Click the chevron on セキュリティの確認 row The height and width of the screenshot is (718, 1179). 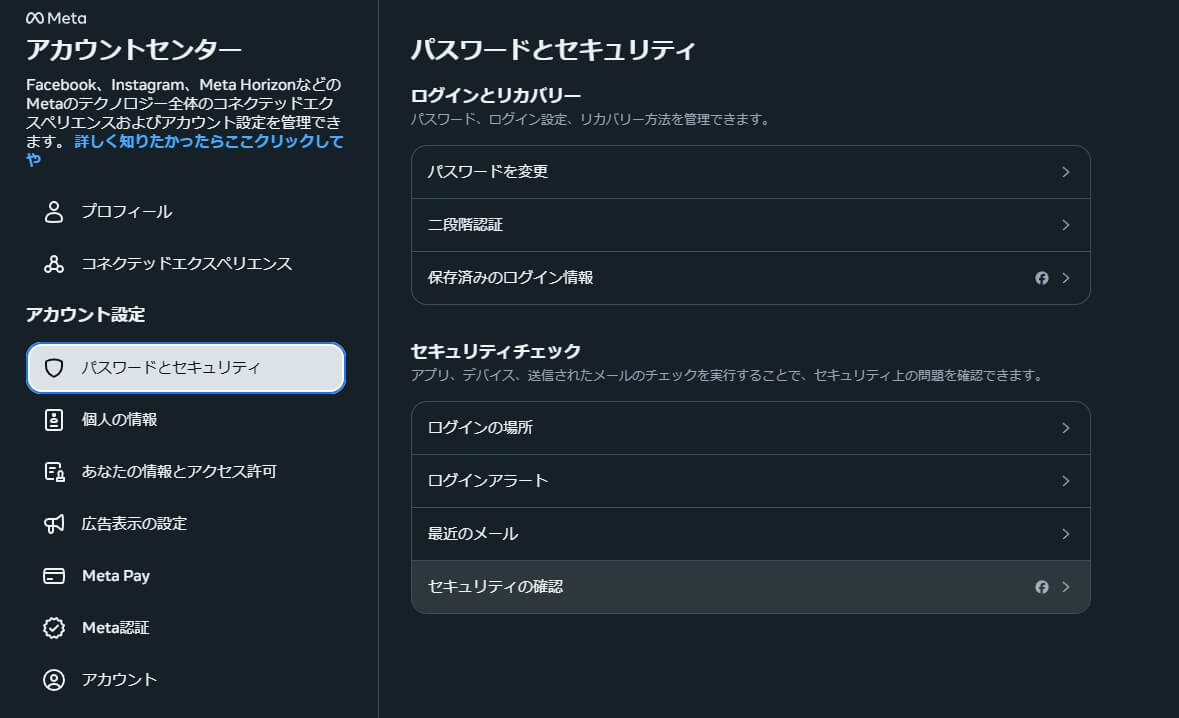[x=1065, y=587]
